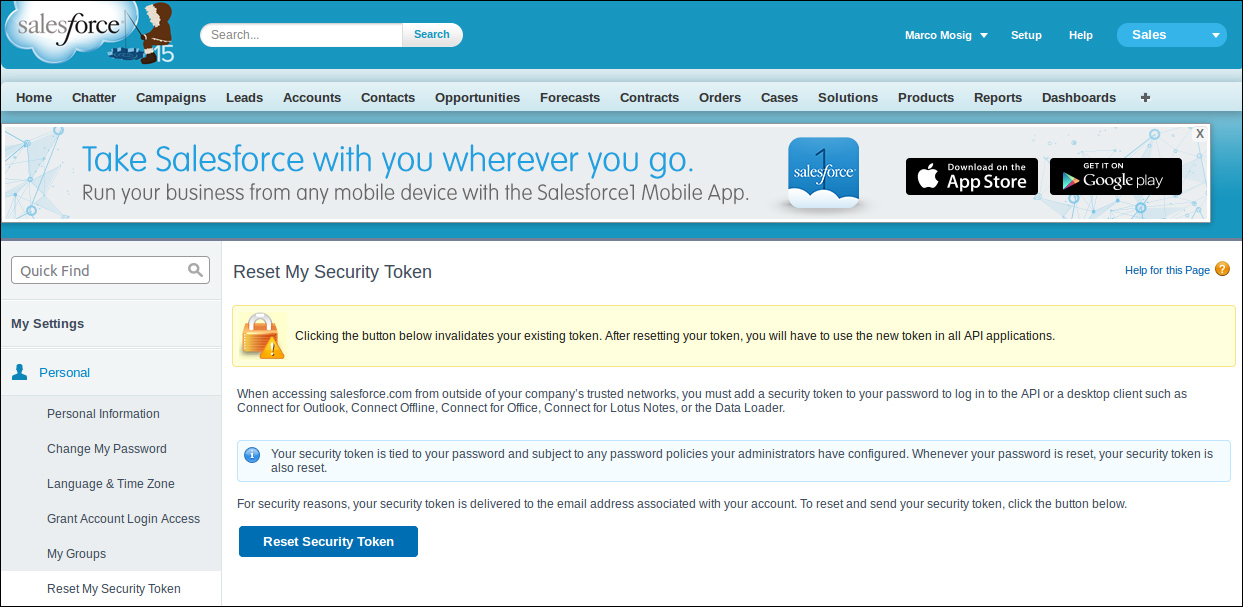The image size is (1243, 607).
Task: Open the help question mark icon
Action: coord(1222,269)
